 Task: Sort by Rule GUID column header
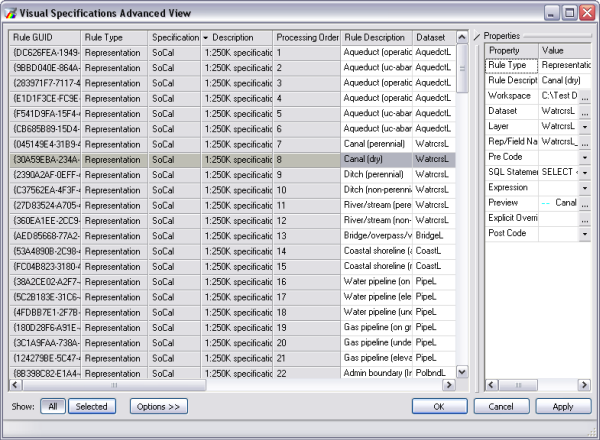coord(45,37)
